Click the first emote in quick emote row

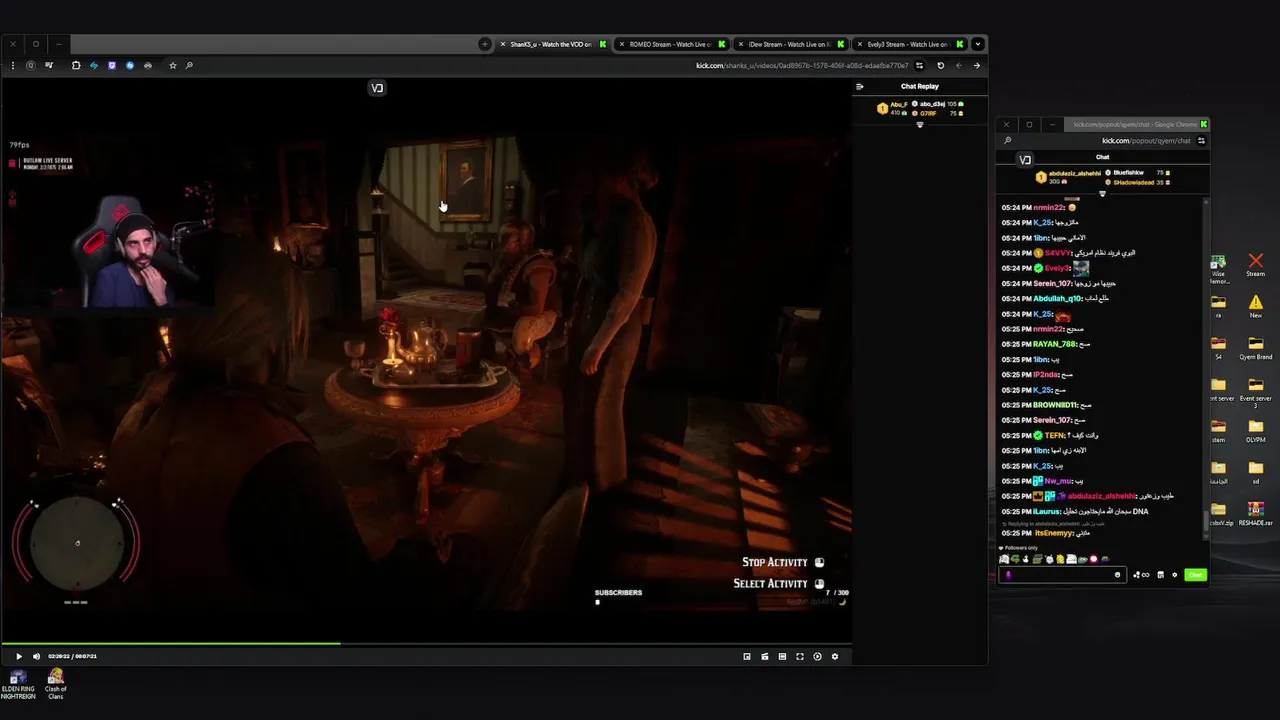coord(1004,559)
